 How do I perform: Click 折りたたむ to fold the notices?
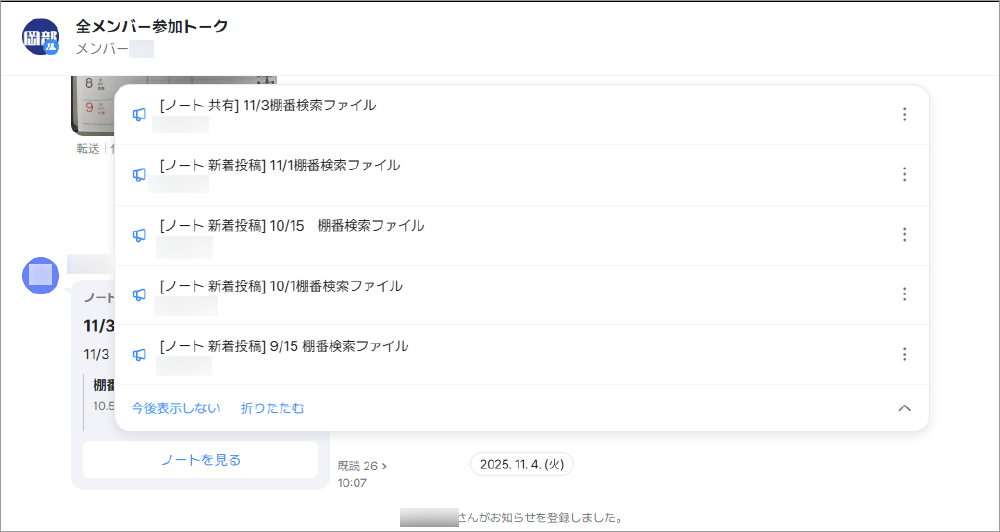(x=272, y=408)
